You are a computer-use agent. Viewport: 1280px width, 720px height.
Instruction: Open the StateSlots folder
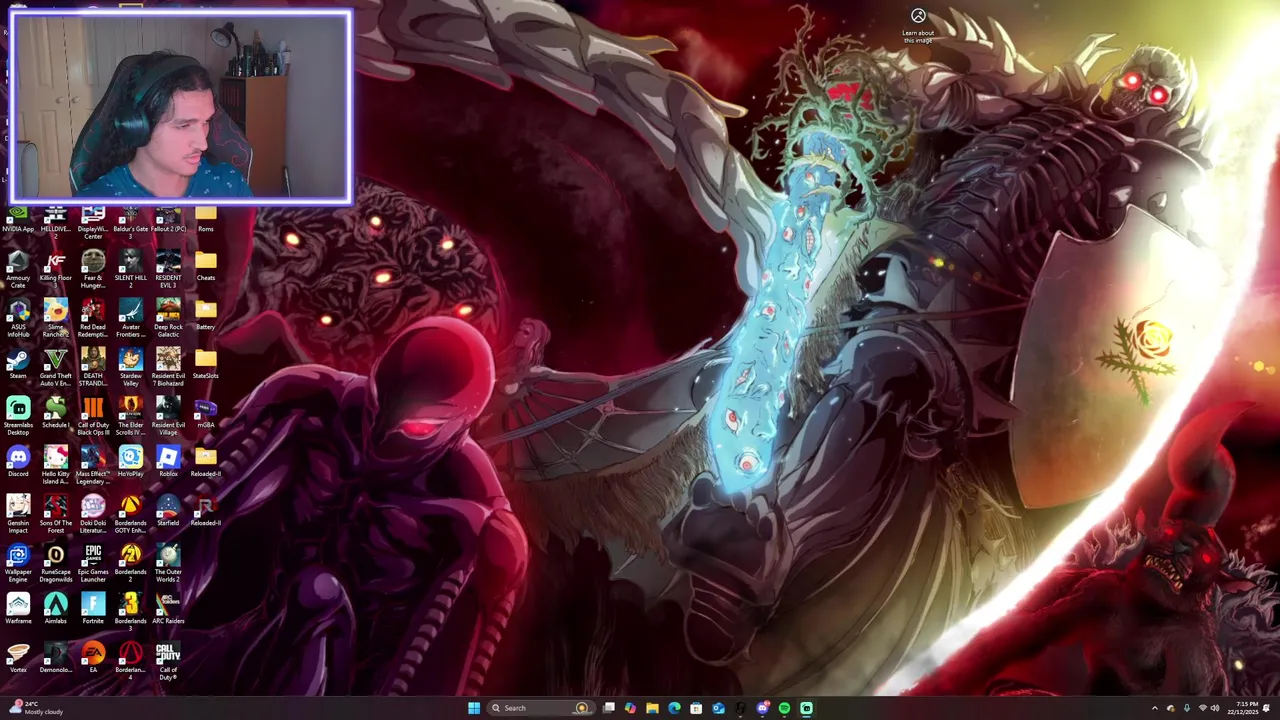click(x=205, y=363)
